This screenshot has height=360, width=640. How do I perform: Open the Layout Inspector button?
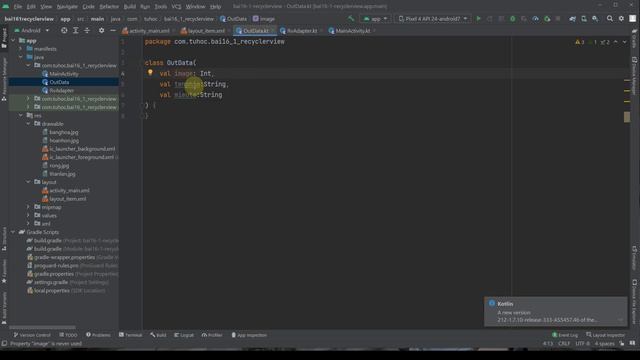(x=606, y=335)
